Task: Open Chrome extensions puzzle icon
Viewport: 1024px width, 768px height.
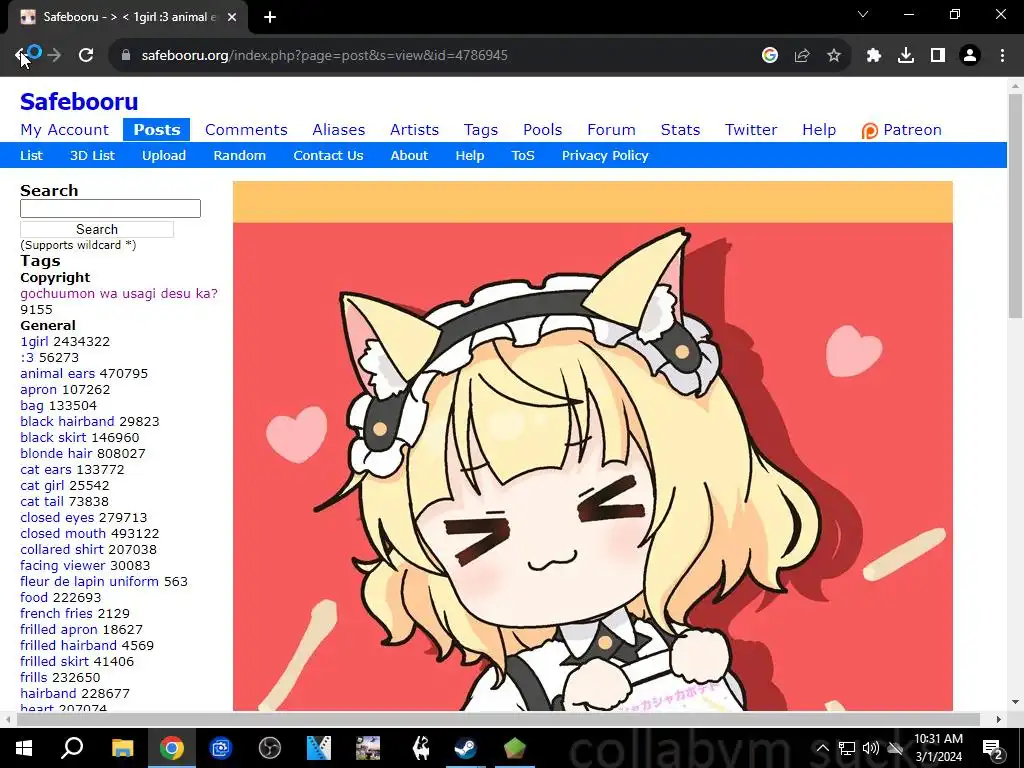Action: tap(874, 56)
